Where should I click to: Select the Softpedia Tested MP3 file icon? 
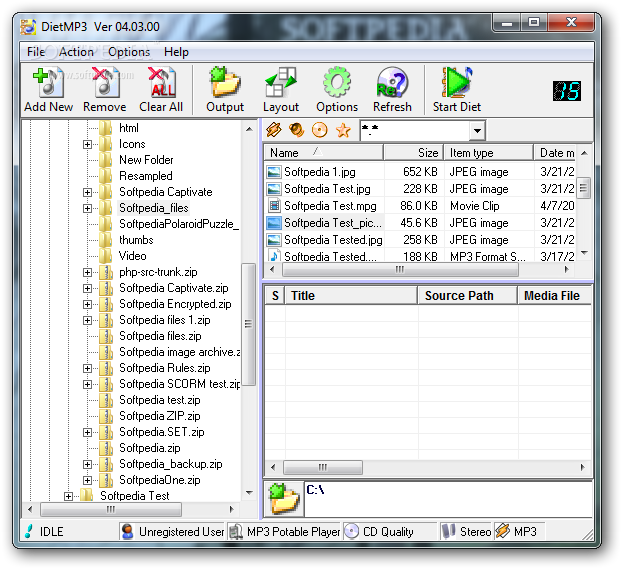pos(274,256)
